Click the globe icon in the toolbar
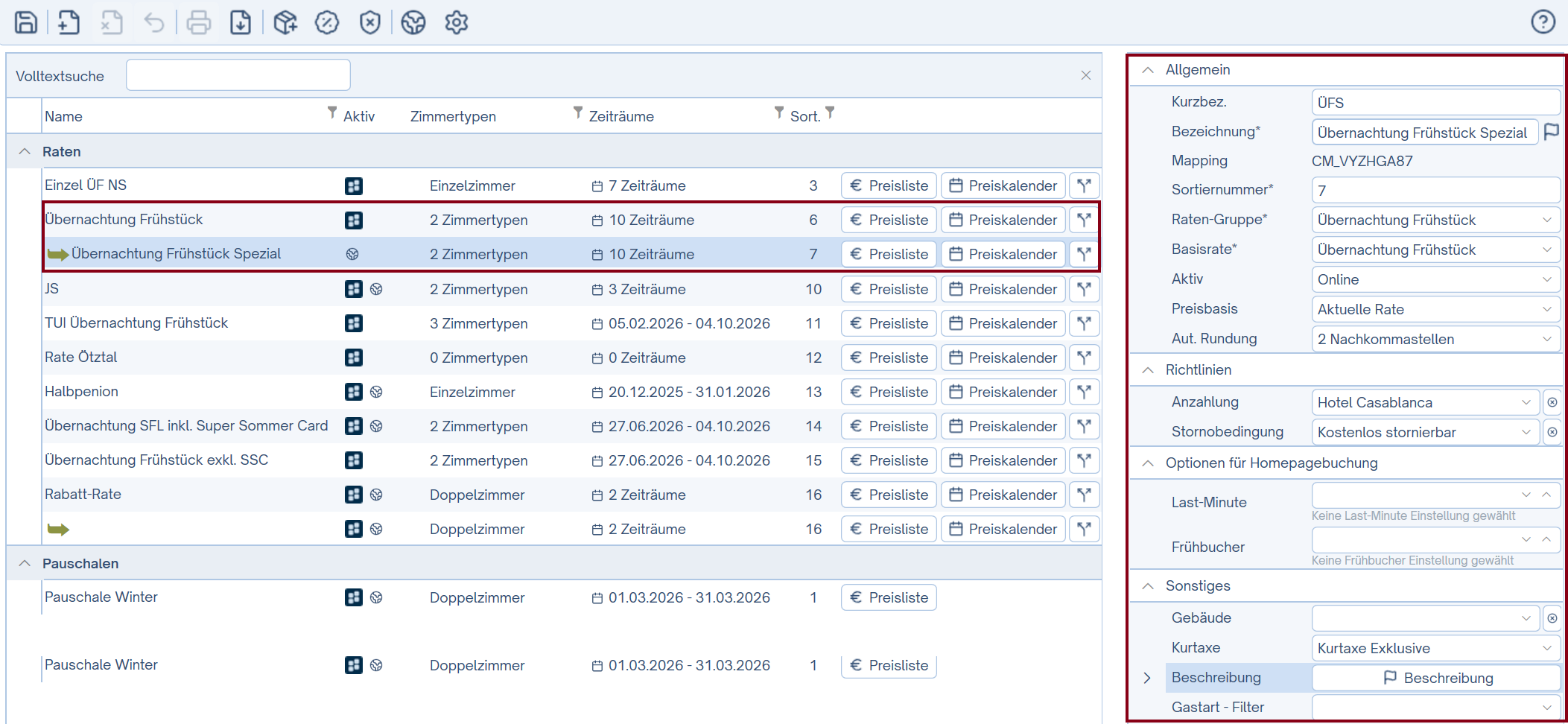1568x724 pixels. (413, 22)
